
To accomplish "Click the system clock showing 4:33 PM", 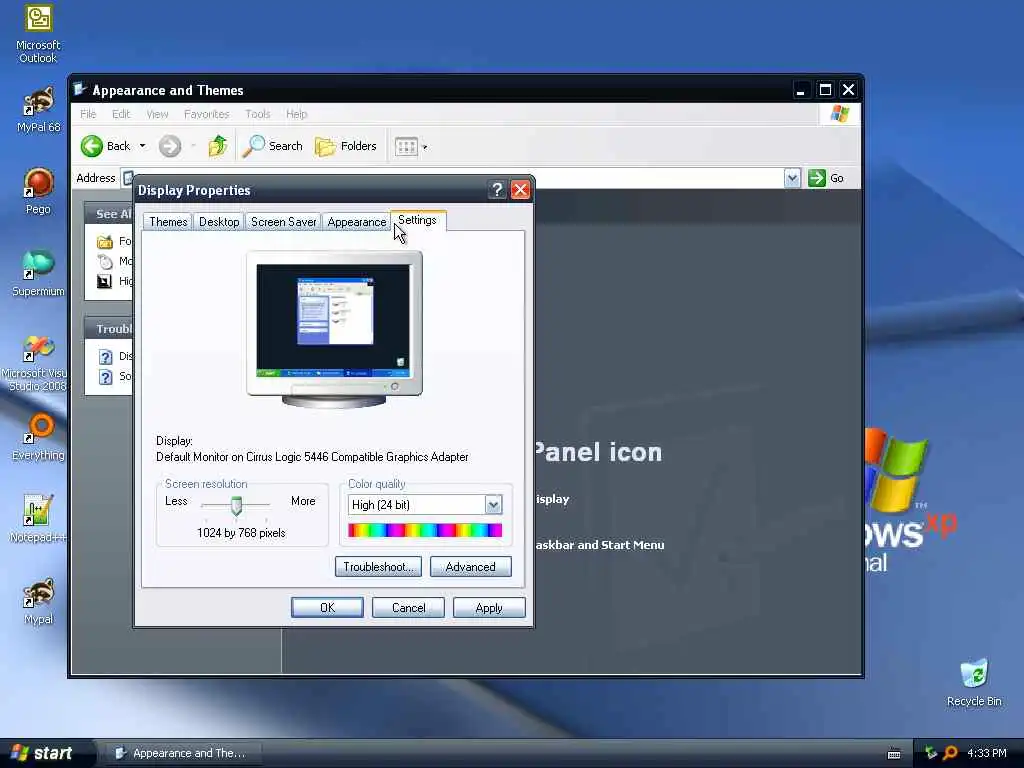I will 987,754.
